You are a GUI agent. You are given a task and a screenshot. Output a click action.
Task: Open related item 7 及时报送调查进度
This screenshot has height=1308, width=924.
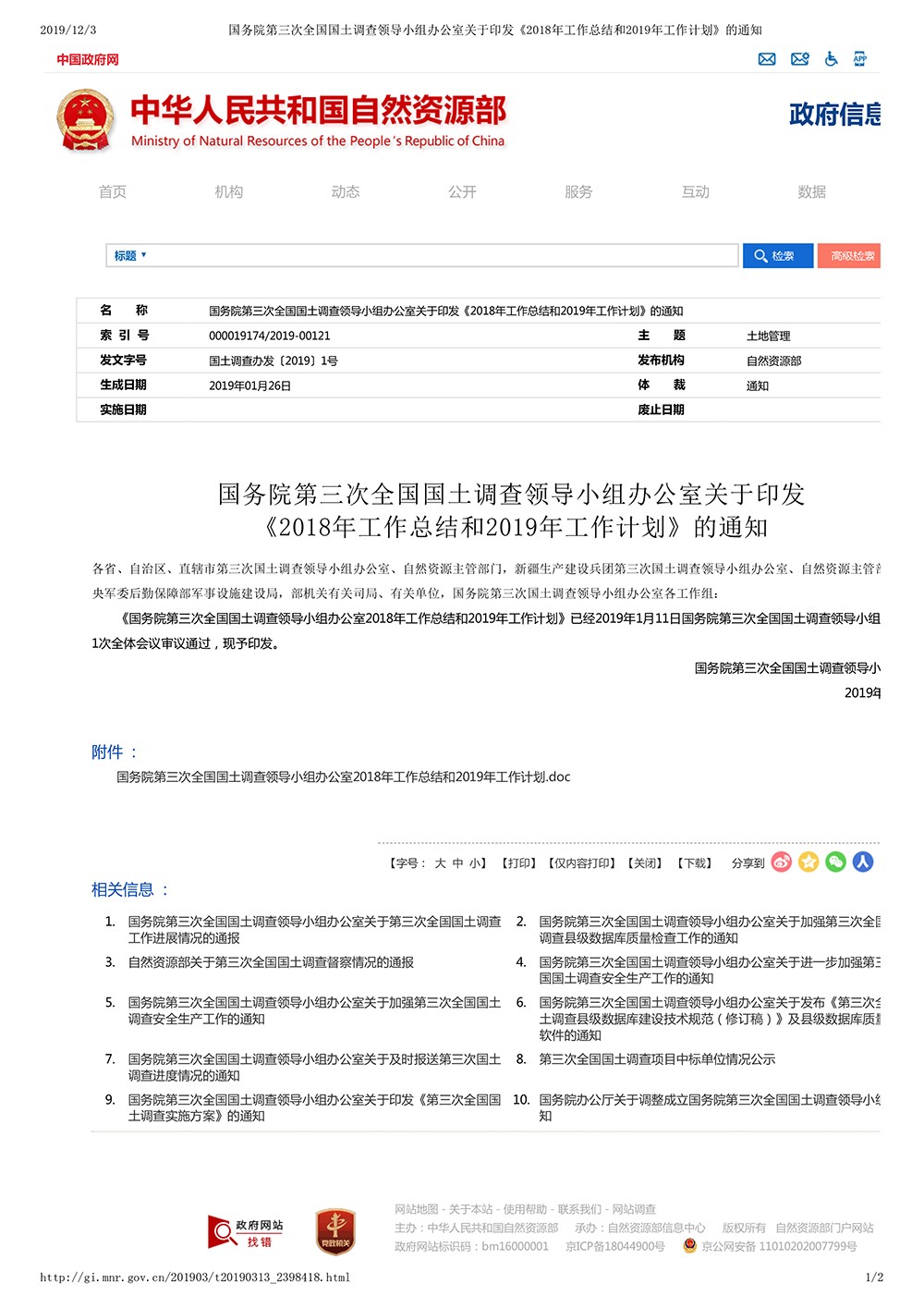pyautogui.click(x=314, y=1068)
